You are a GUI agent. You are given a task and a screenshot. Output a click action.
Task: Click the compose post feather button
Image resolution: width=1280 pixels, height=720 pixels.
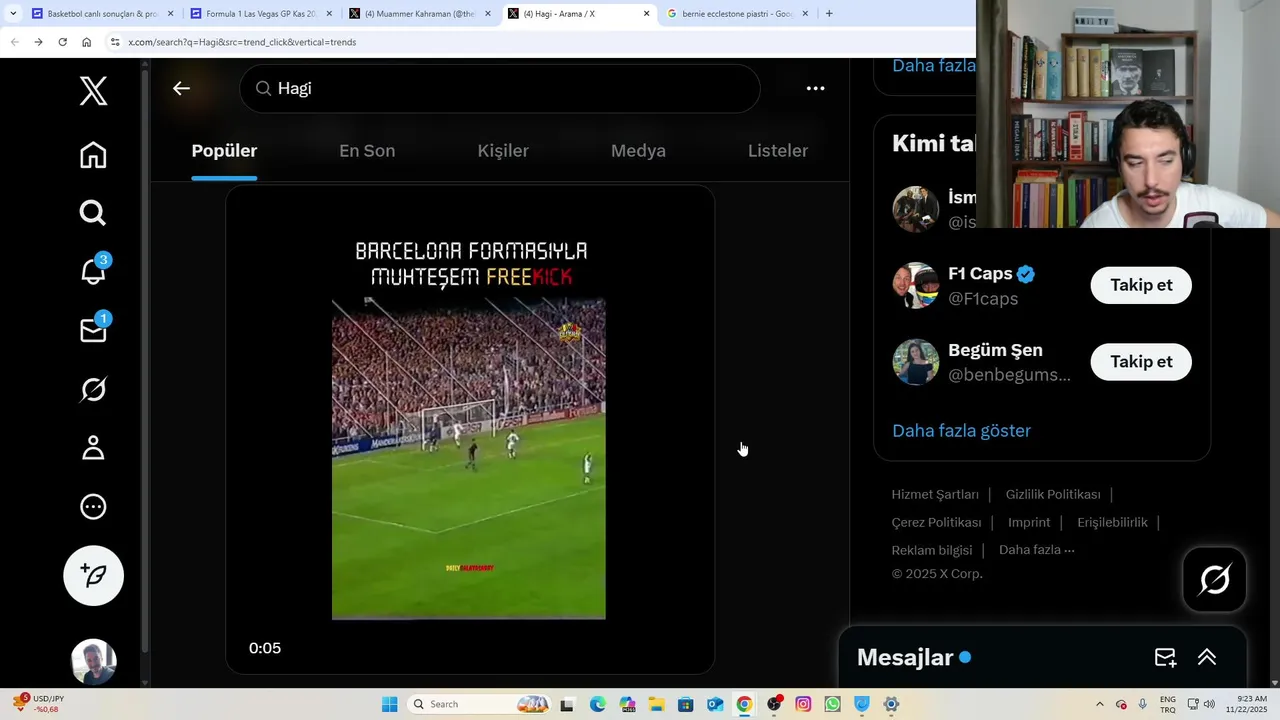93,576
